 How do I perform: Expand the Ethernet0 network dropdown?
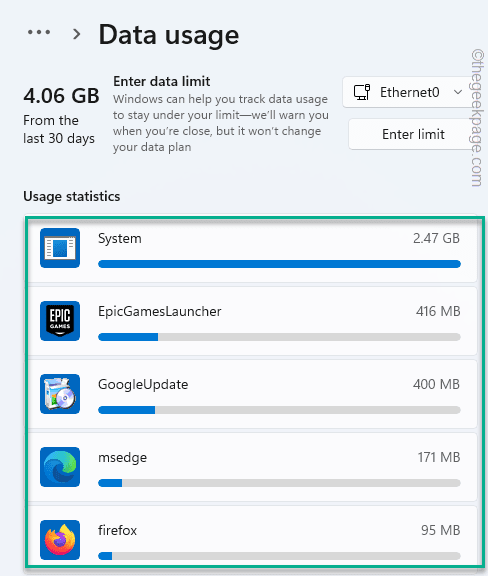(x=408, y=92)
